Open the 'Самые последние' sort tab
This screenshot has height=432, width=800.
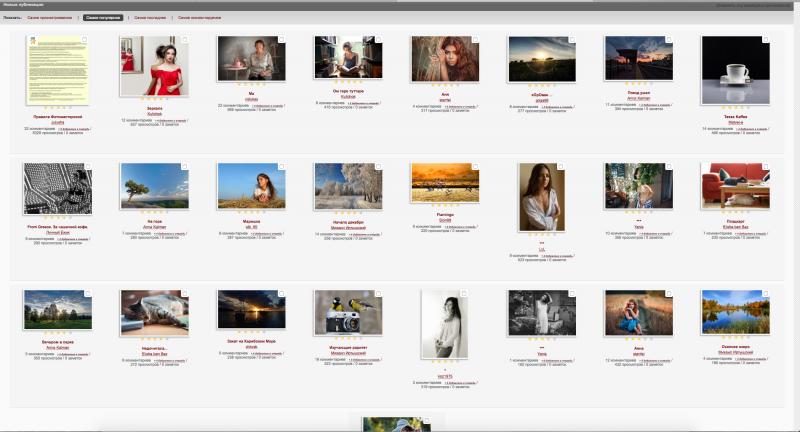point(150,17)
